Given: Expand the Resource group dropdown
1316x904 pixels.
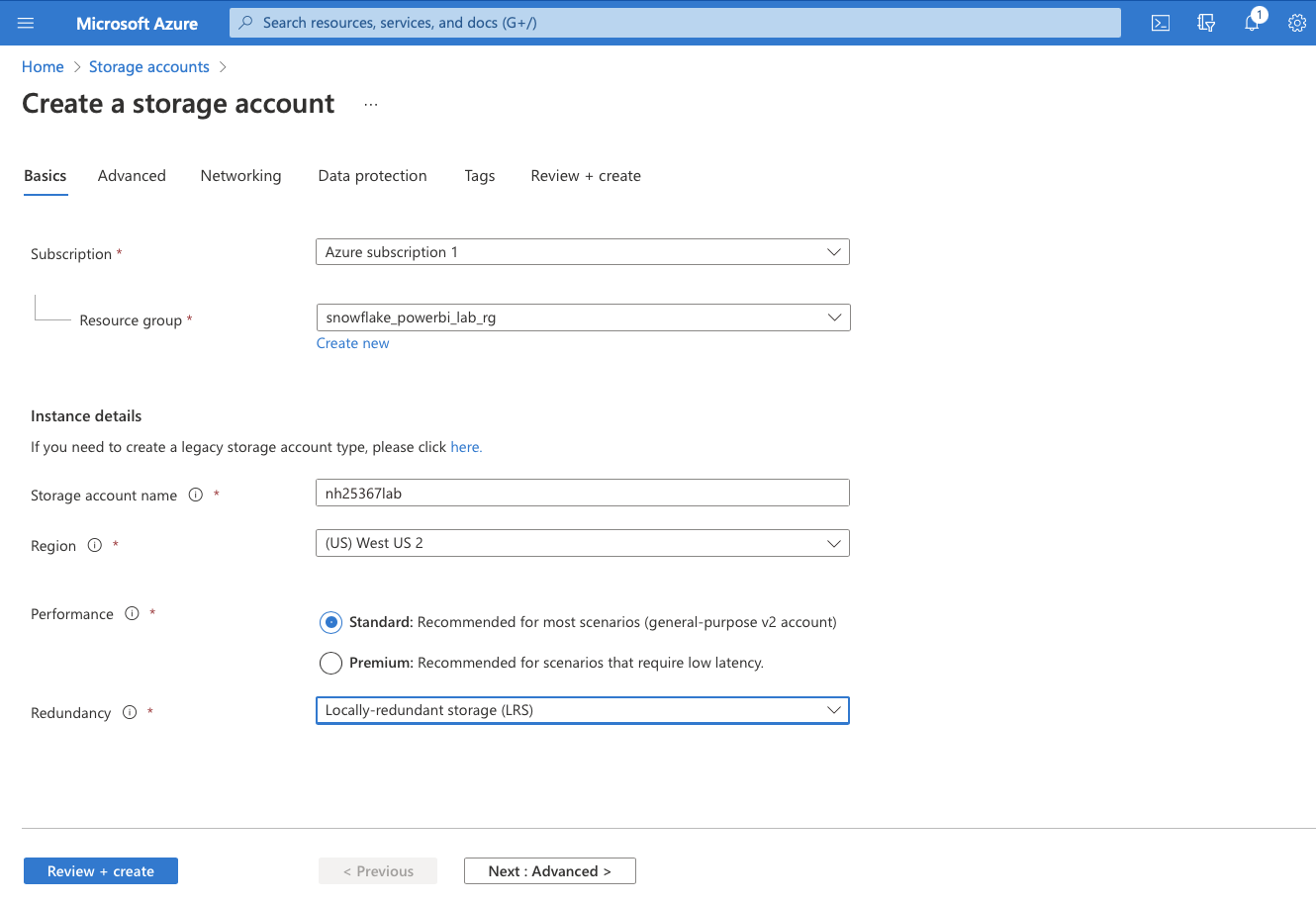Looking at the screenshot, I should (582, 317).
